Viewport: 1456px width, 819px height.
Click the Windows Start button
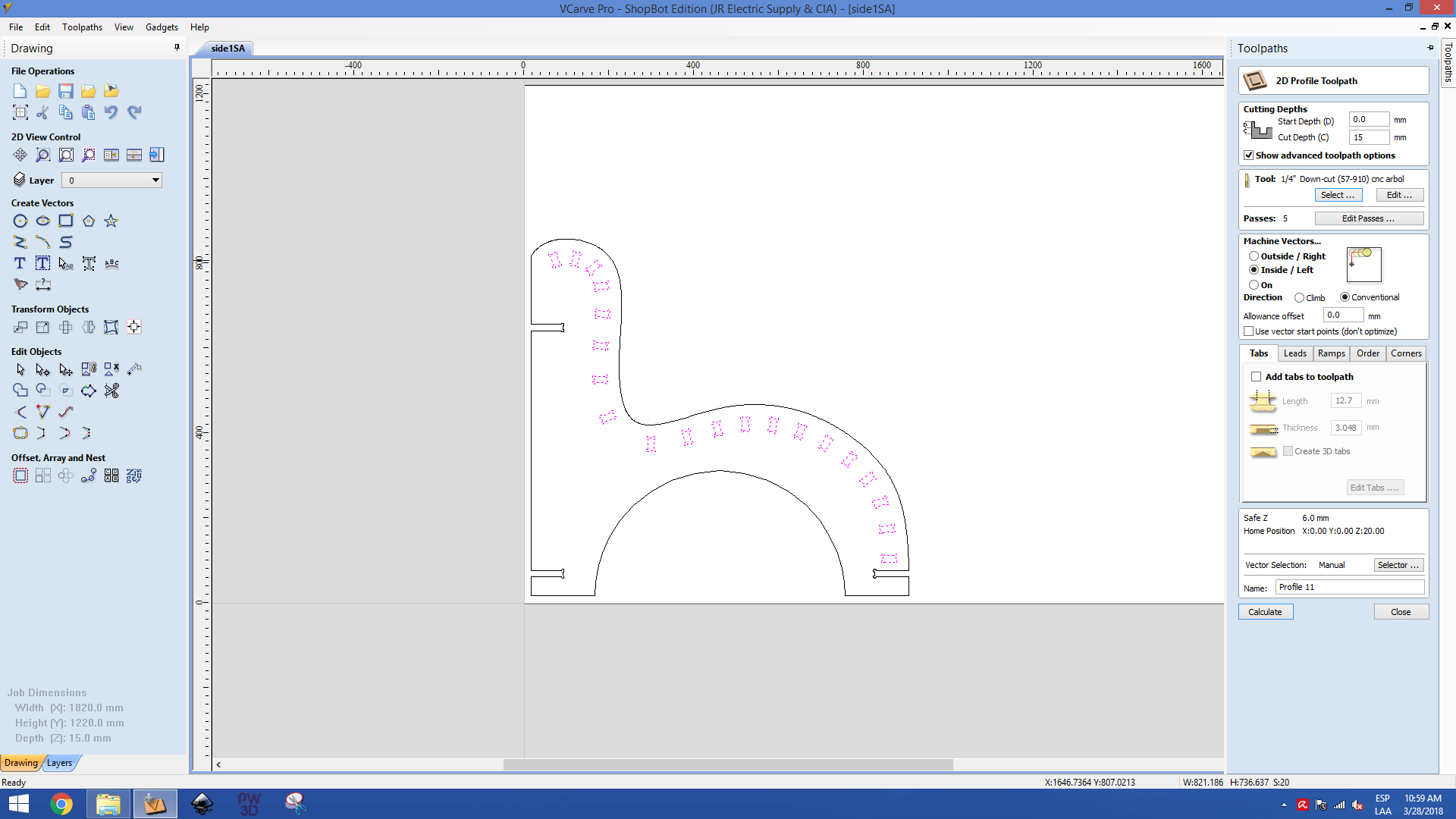18,804
